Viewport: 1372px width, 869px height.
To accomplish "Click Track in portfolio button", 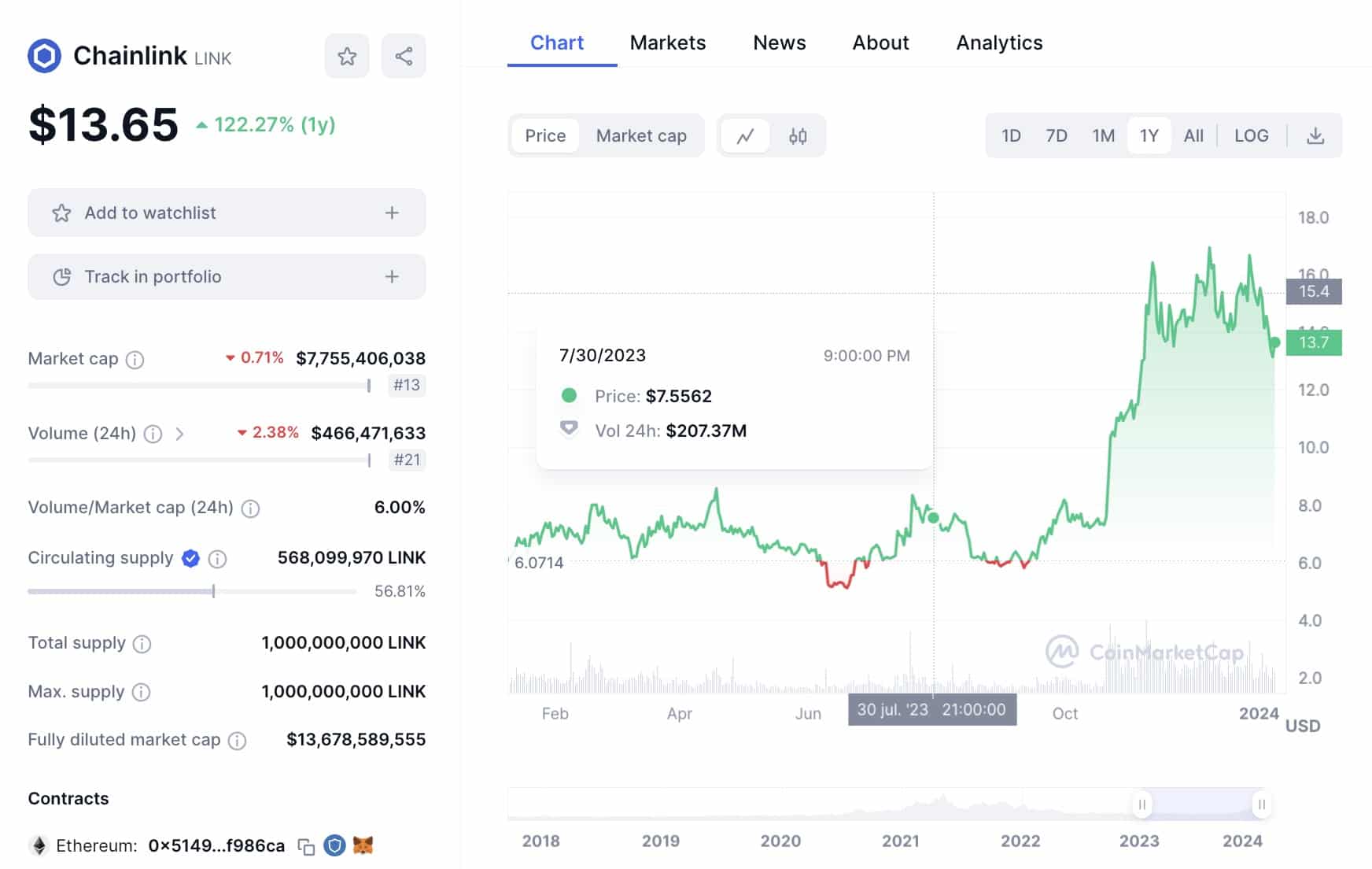I will tap(227, 276).
